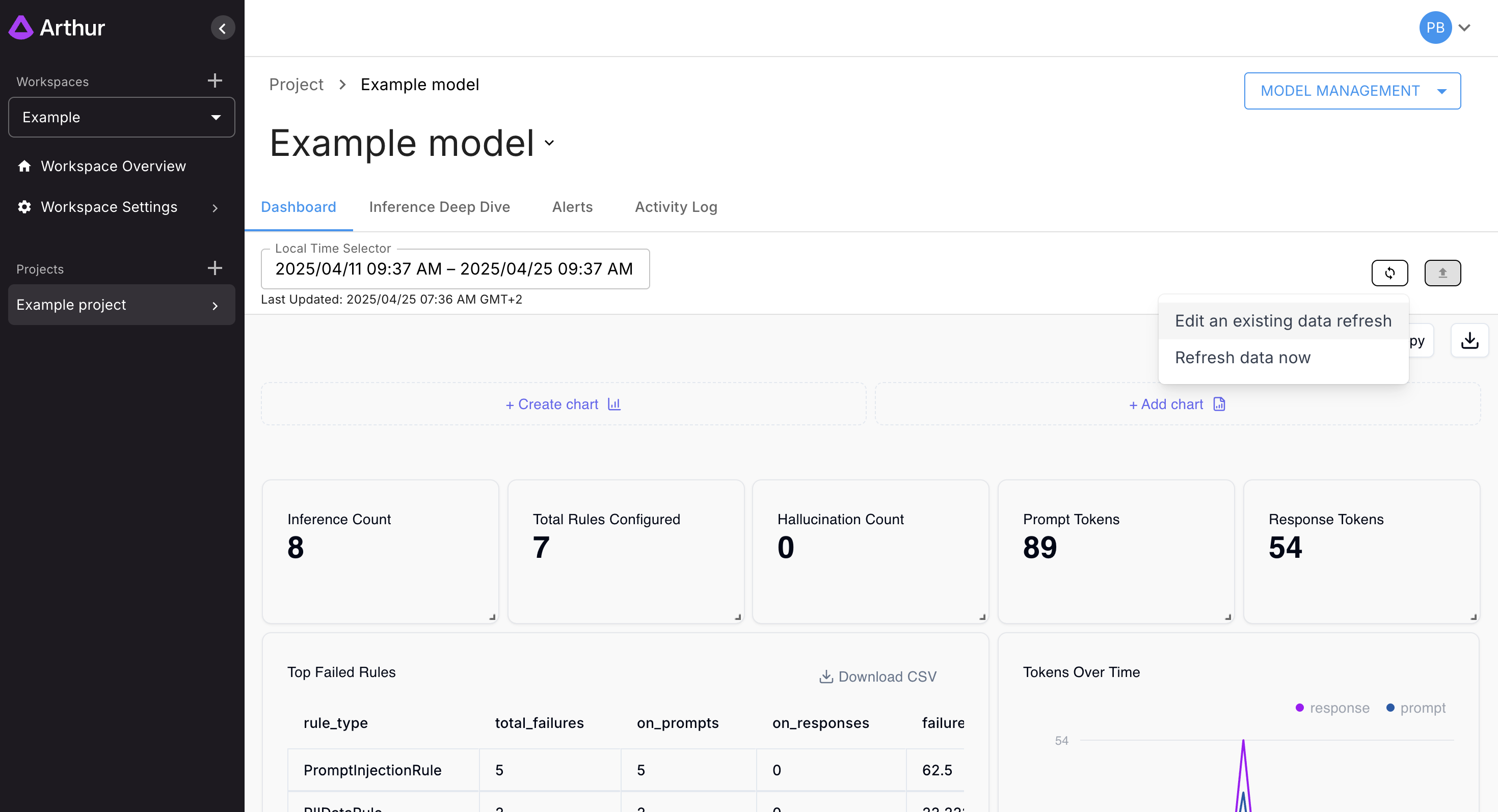This screenshot has height=812, width=1498.
Task: Click the Arthur logo icon
Action: click(x=21, y=28)
